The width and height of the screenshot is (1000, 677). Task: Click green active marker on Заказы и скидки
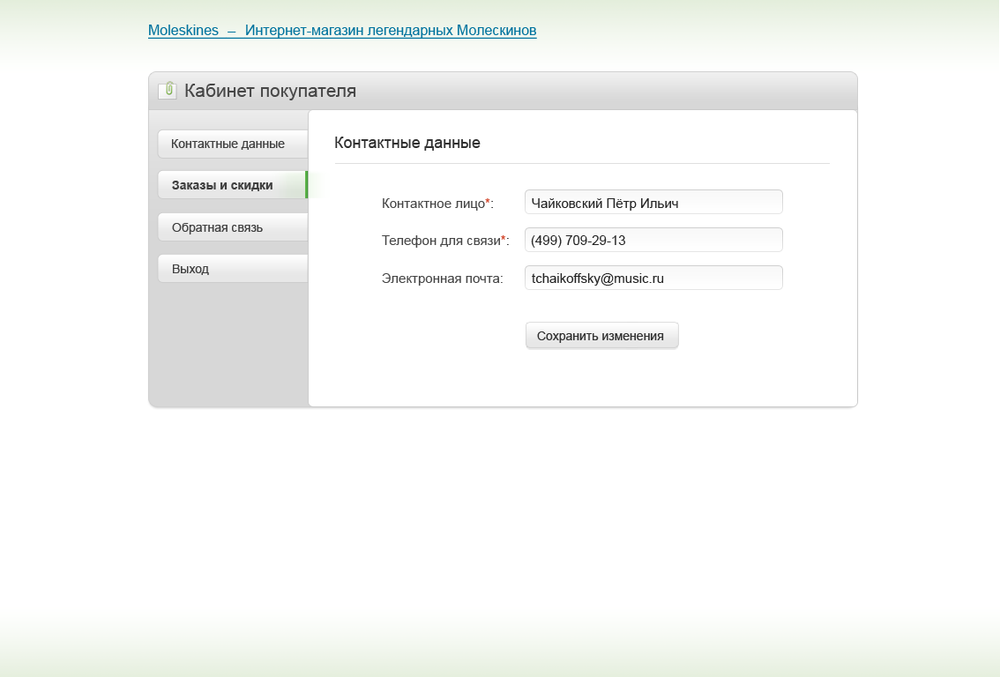coord(306,185)
